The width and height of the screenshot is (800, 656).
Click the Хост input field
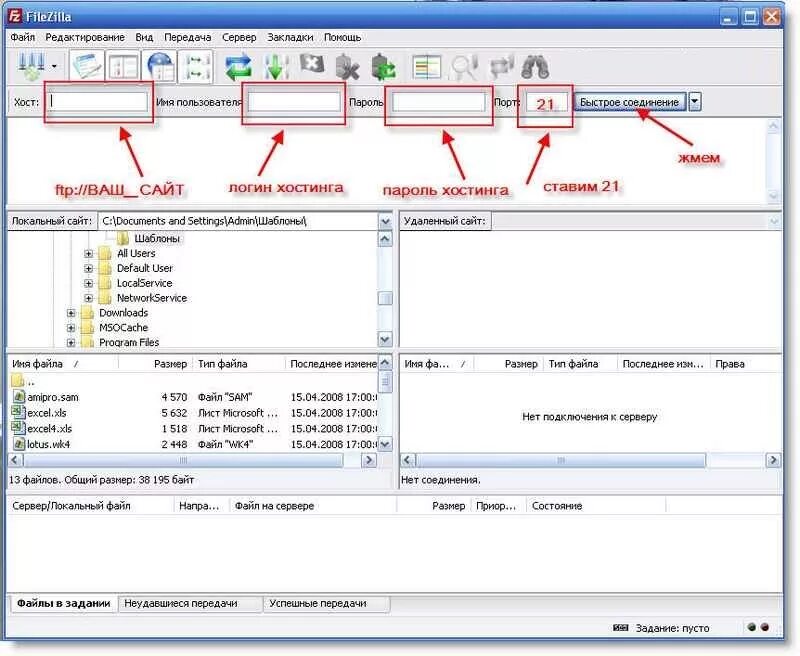click(98, 102)
